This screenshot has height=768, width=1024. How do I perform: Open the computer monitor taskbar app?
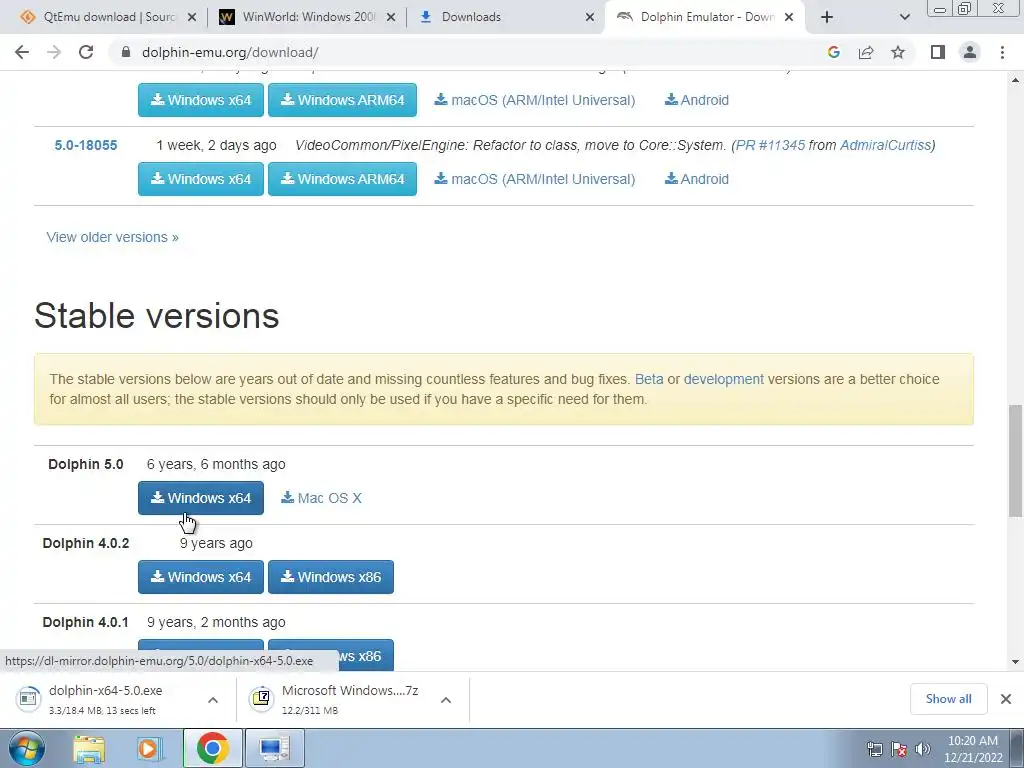(x=274, y=748)
